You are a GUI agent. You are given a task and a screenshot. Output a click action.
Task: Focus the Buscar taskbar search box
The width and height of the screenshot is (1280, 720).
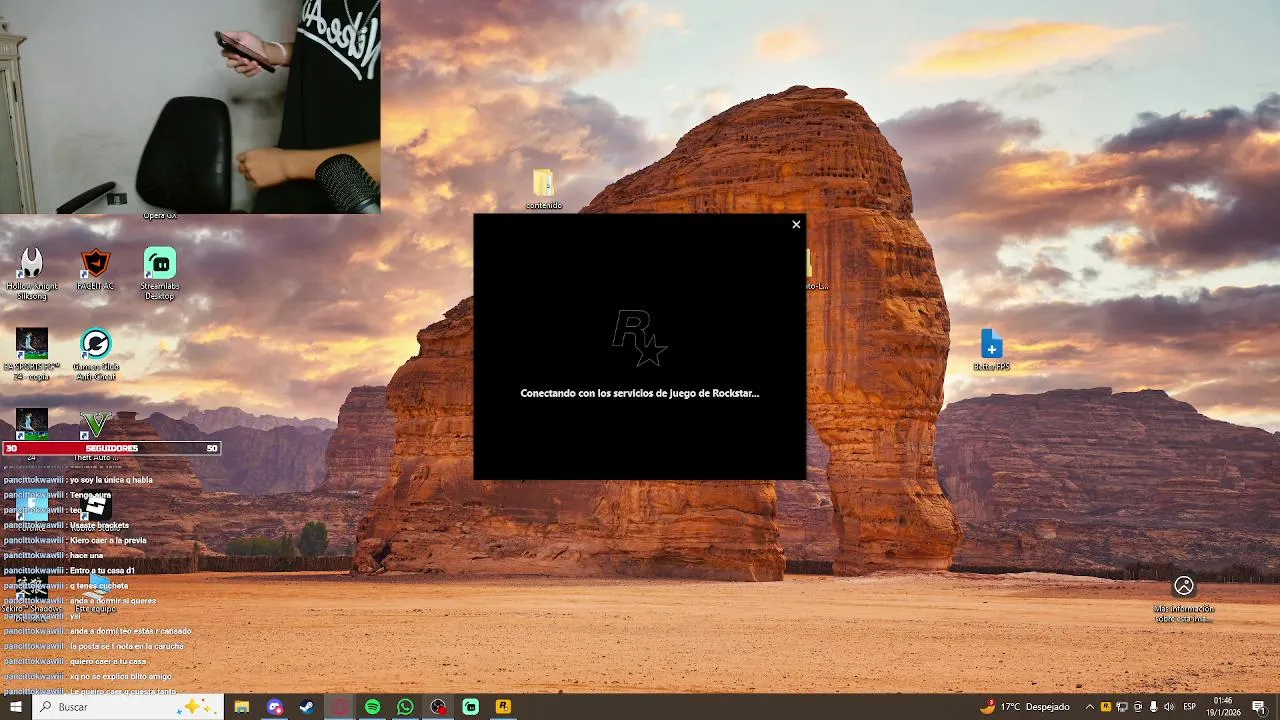coord(128,707)
